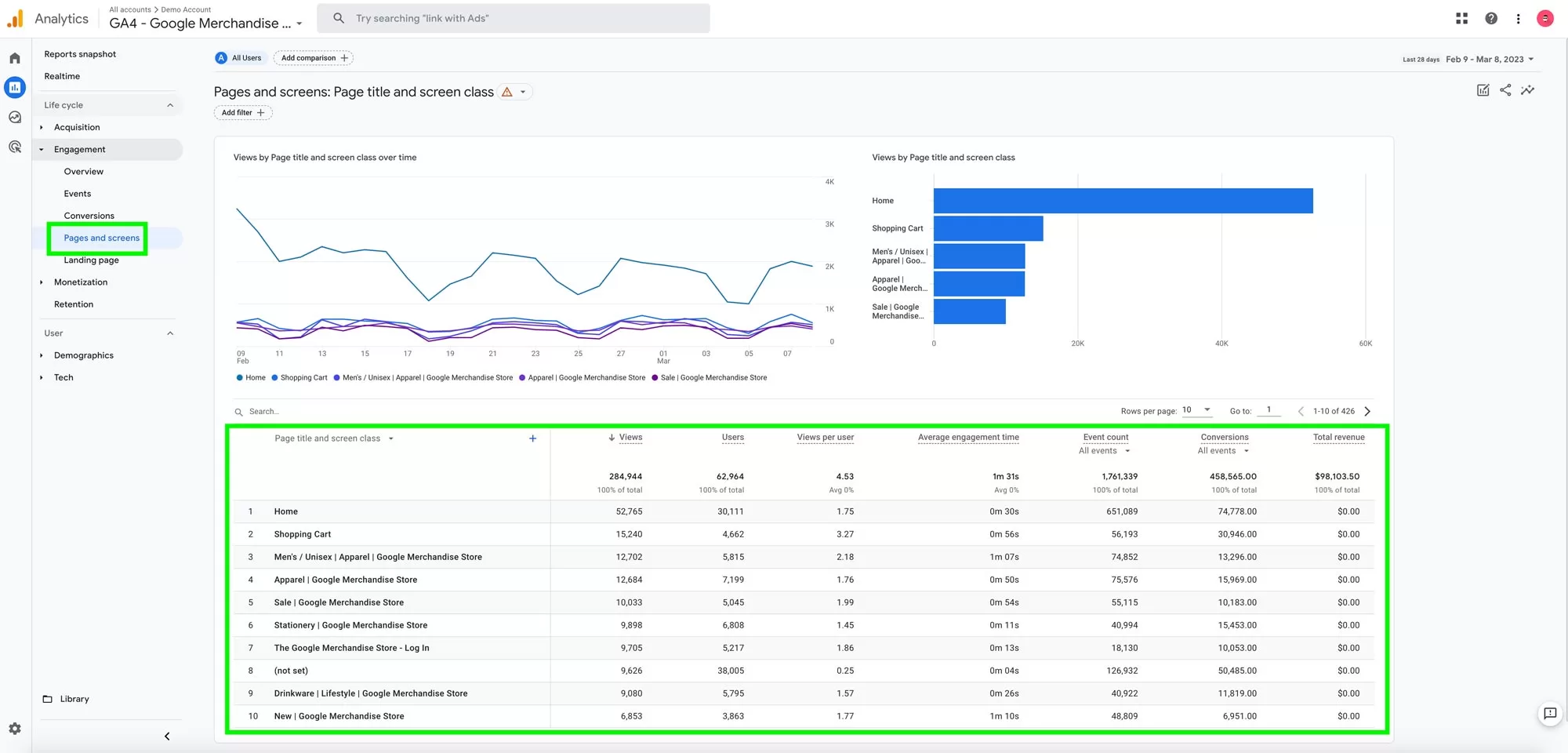Open Event count All events dropdown
The image size is (1568, 753).
click(1105, 451)
